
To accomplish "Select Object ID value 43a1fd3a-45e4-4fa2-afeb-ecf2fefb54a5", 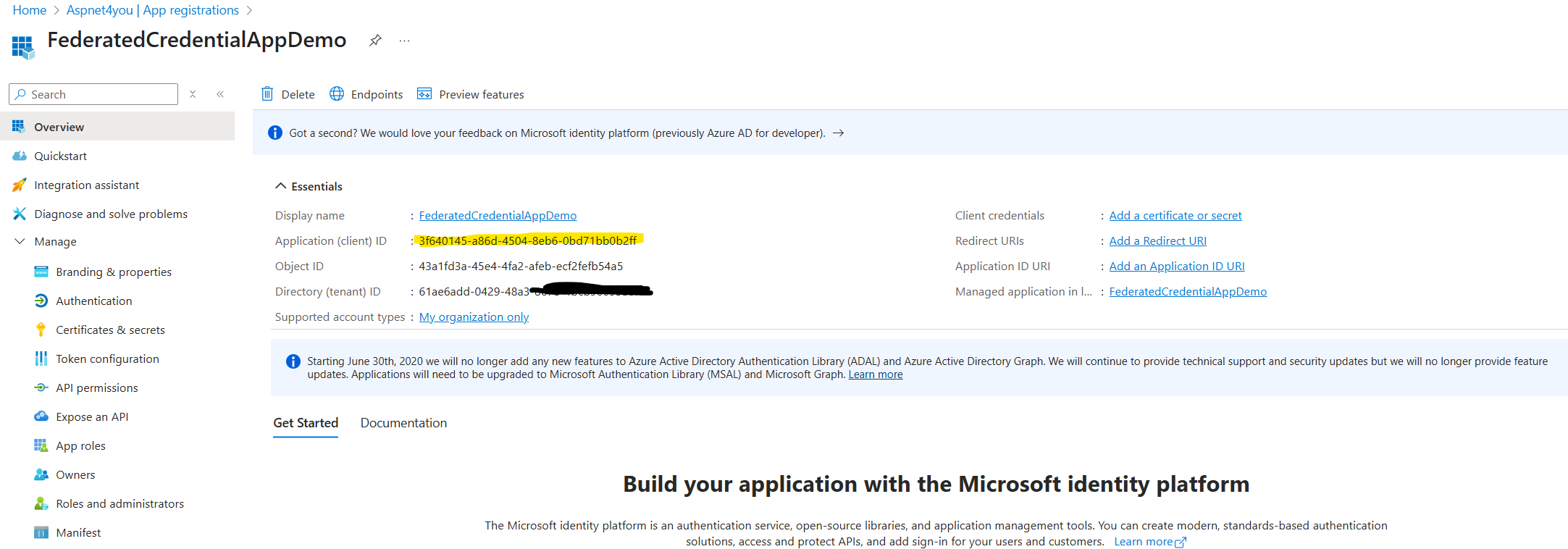I will coord(521,266).
